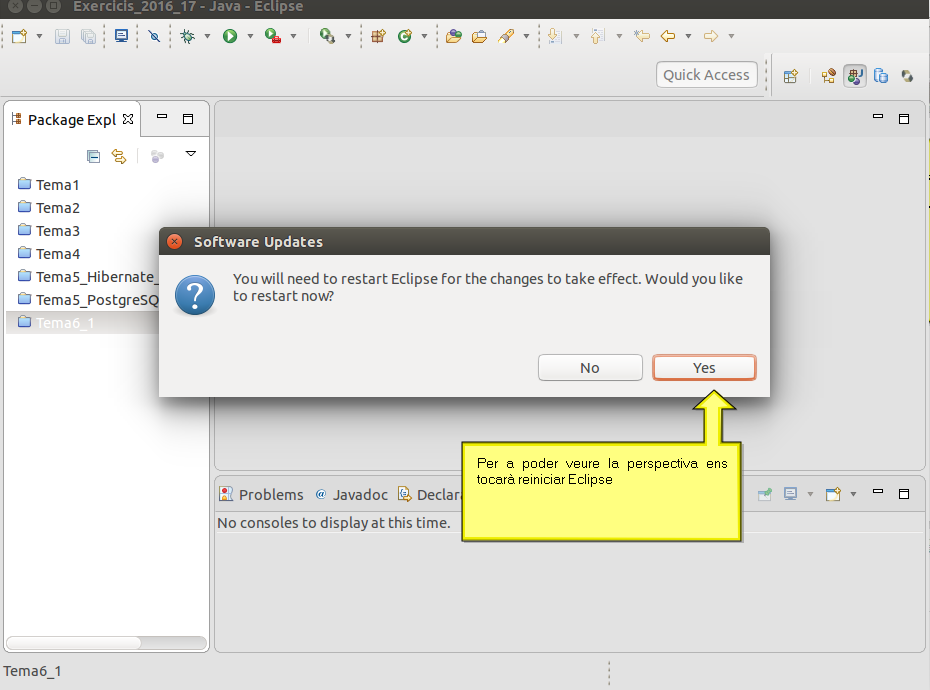Image resolution: width=930 pixels, height=690 pixels.
Task: Click the blue monitor toolbar icon
Action: (122, 36)
